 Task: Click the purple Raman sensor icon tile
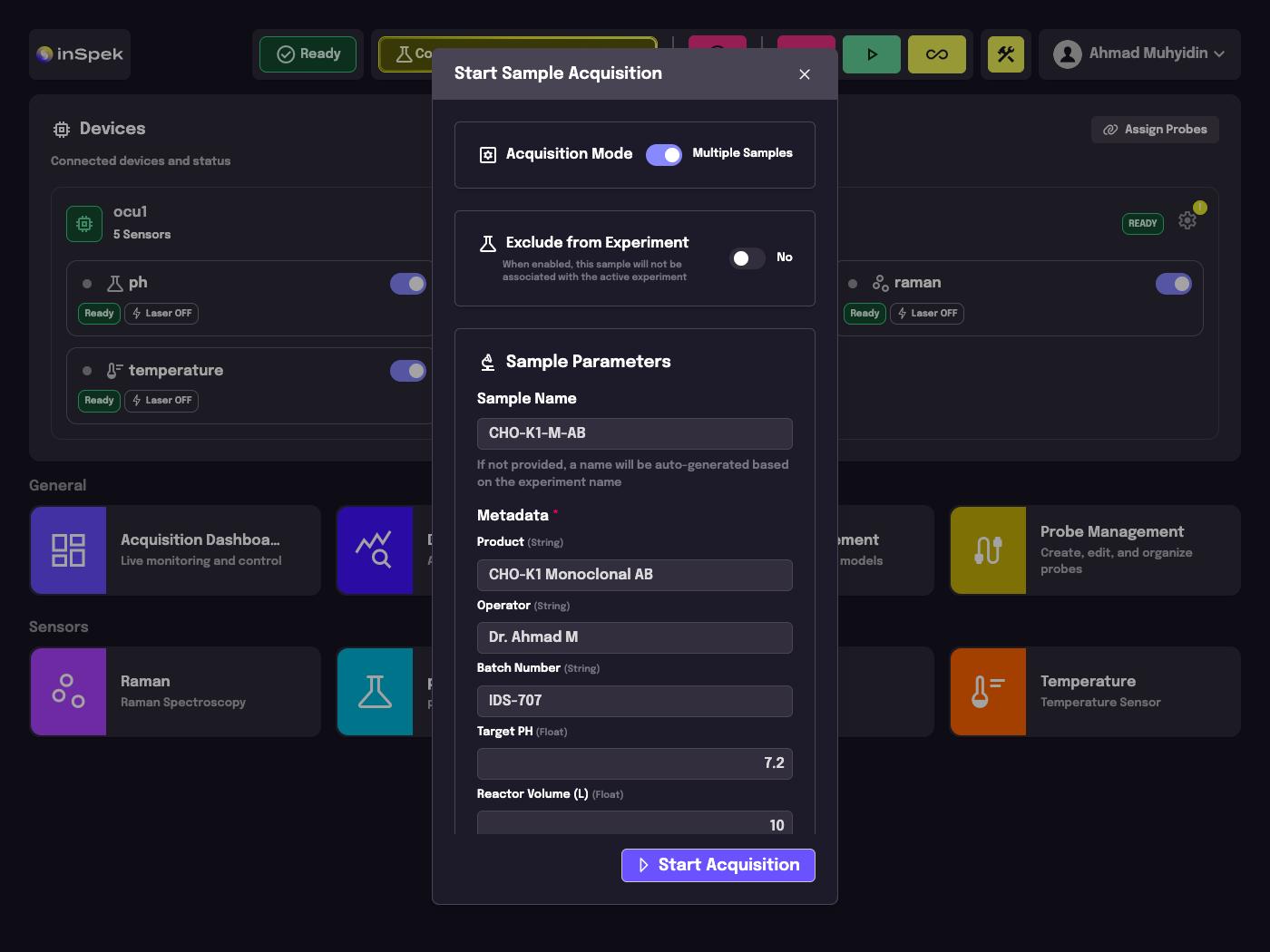click(x=68, y=692)
